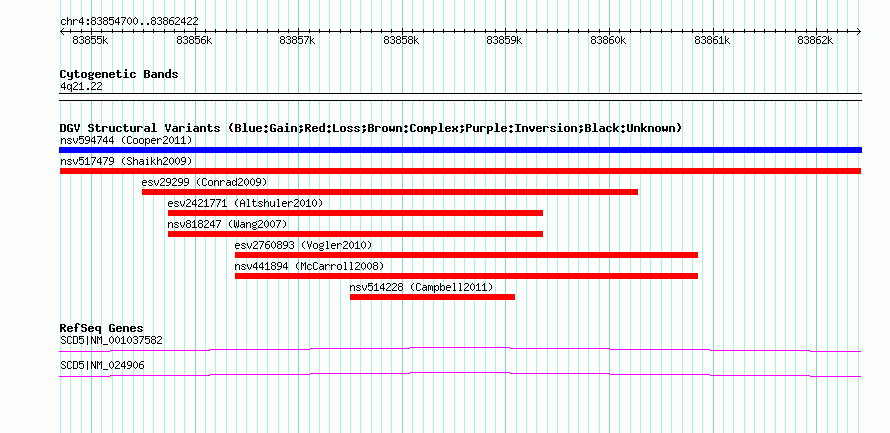Select the red nsv517479 loss bar
The image size is (890, 433).
point(460,171)
